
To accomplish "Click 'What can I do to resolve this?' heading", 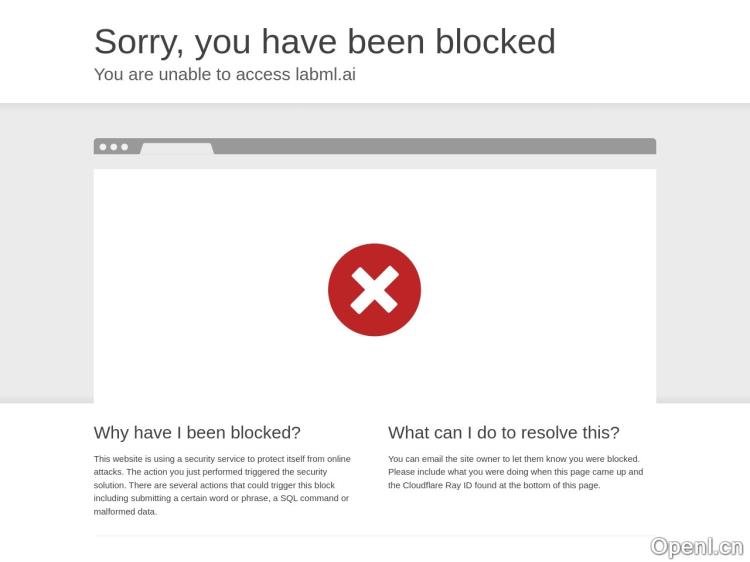I will pyautogui.click(x=504, y=432).
